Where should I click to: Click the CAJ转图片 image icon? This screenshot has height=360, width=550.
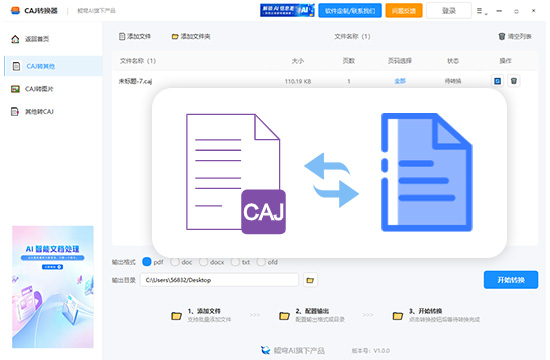click(x=15, y=89)
